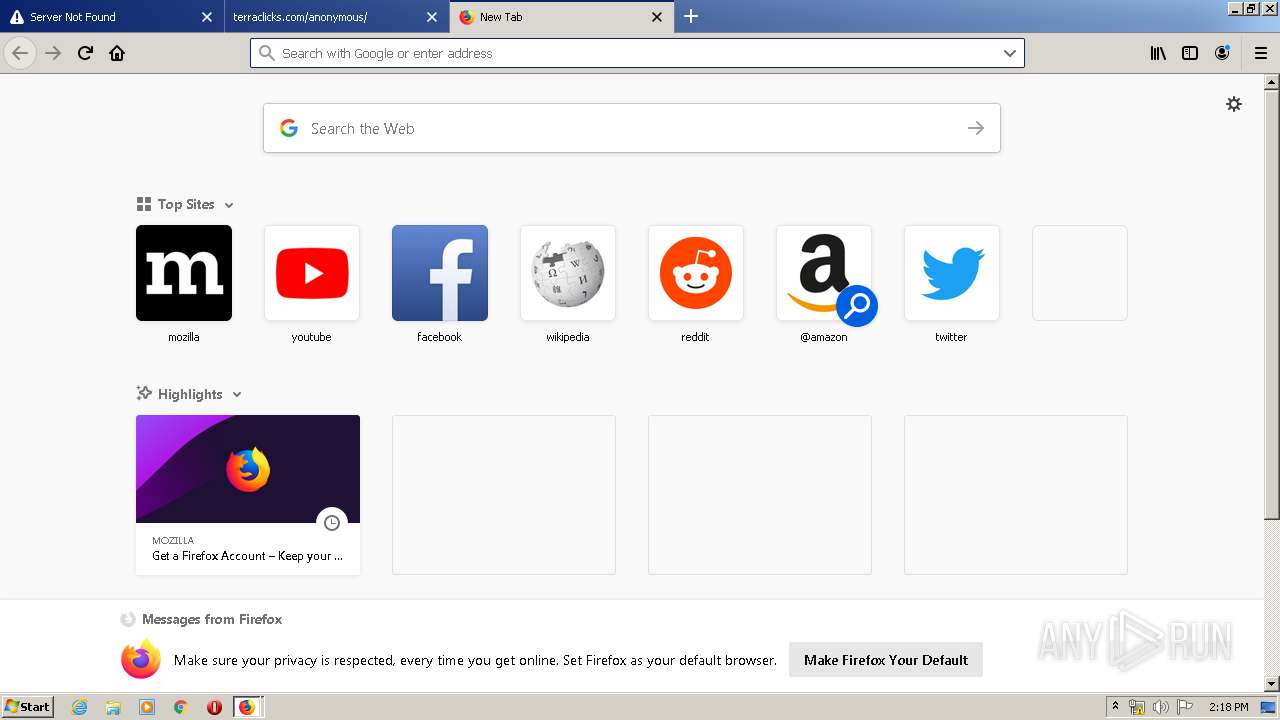This screenshot has width=1280, height=720.
Task: Click the Messages from Firefox heading
Action: (212, 619)
